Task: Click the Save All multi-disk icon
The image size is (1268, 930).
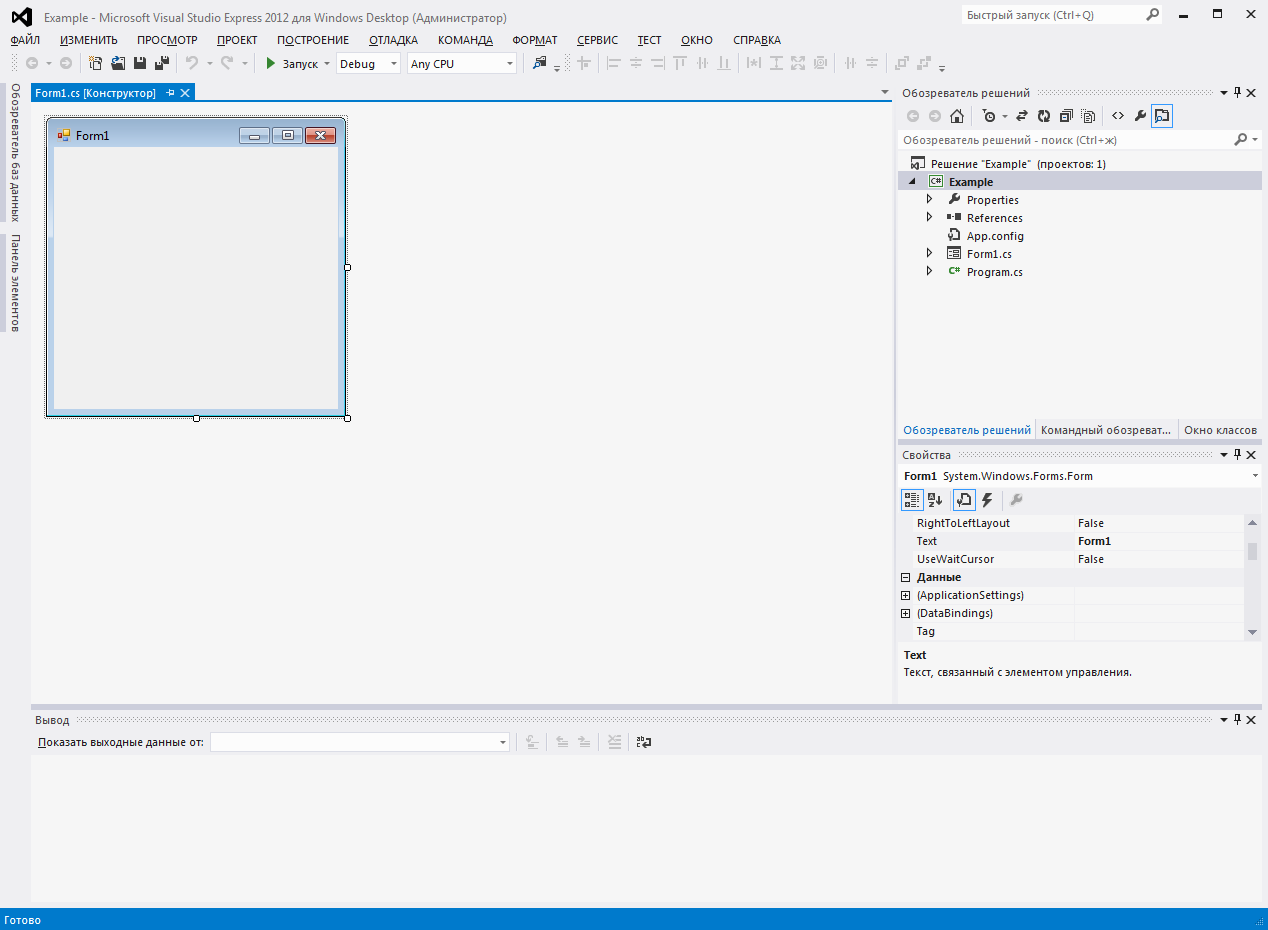Action: click(161, 63)
